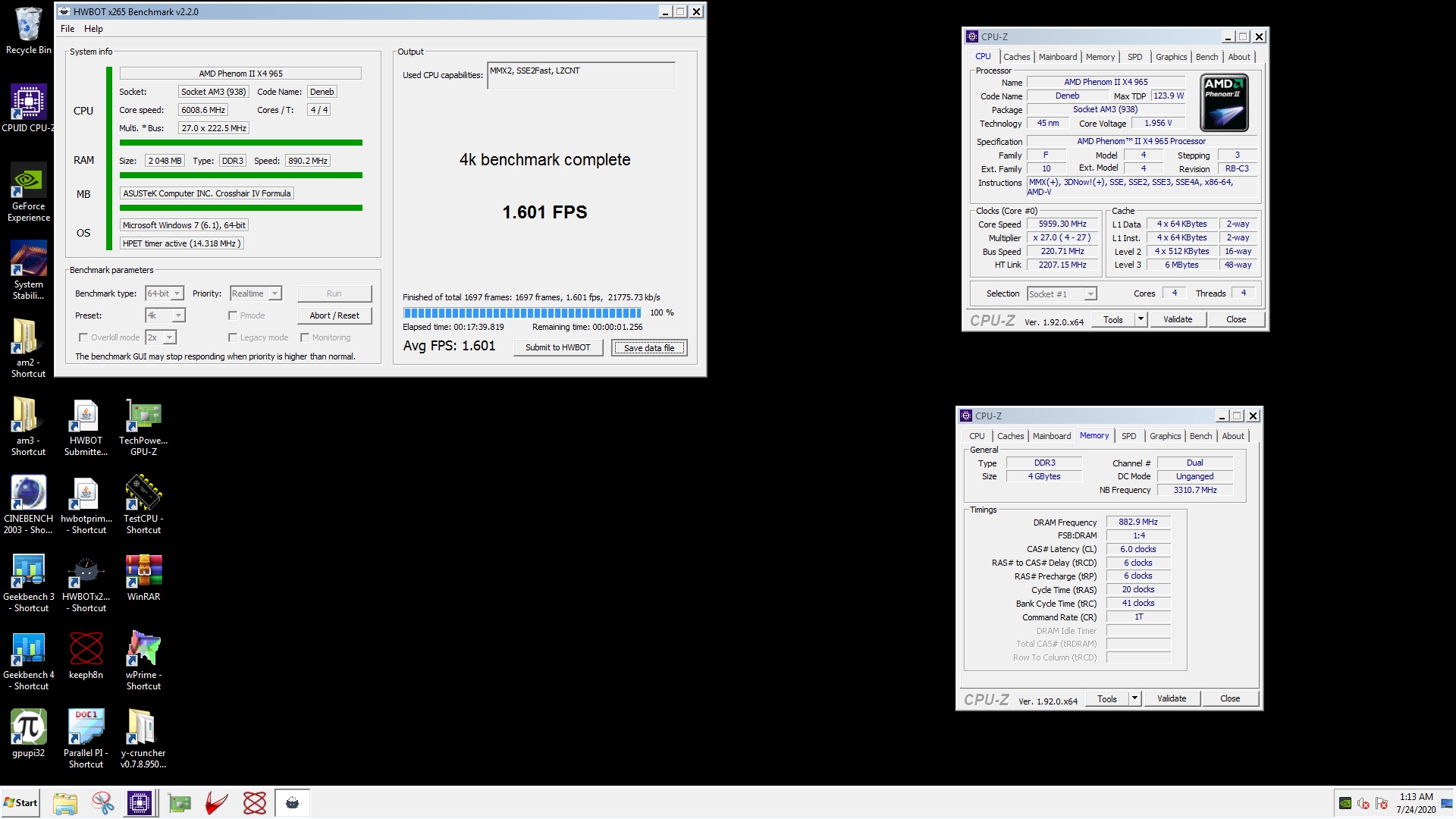1456x819 pixels.
Task: Open GeForce Experience desktop icon
Action: coord(28,192)
